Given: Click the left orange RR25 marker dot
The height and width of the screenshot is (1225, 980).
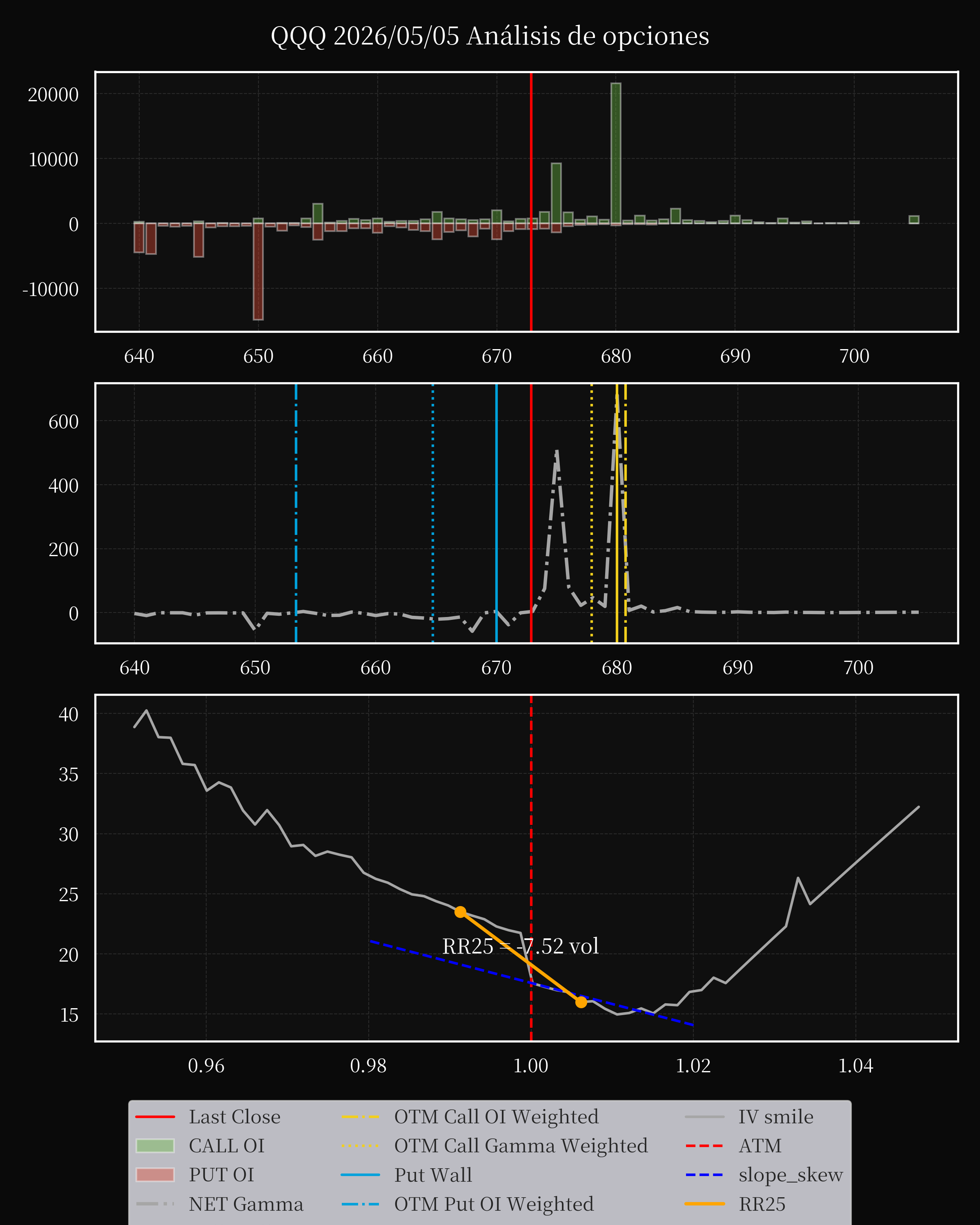Looking at the screenshot, I should (x=460, y=912).
